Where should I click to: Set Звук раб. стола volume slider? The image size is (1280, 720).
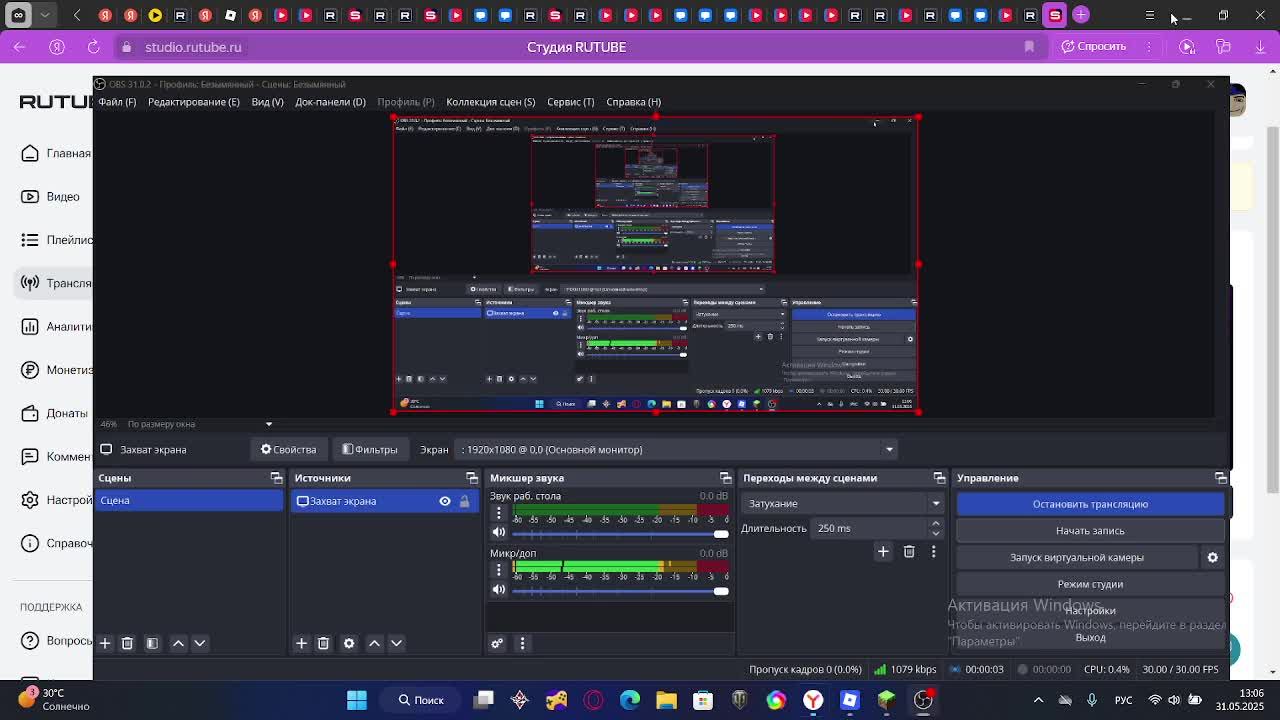620,533
